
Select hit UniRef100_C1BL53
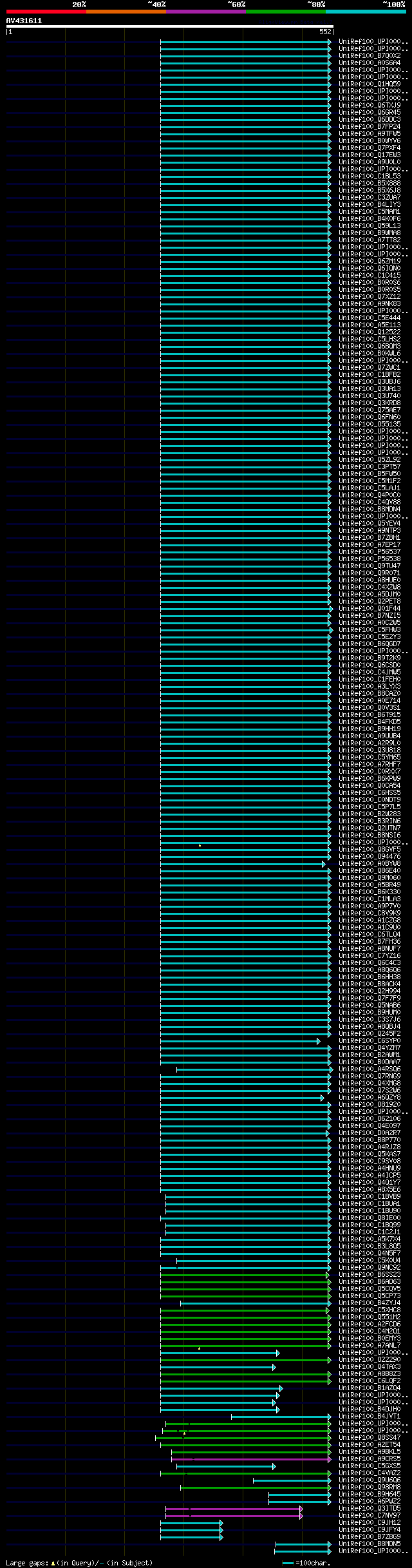pyautogui.click(x=370, y=177)
